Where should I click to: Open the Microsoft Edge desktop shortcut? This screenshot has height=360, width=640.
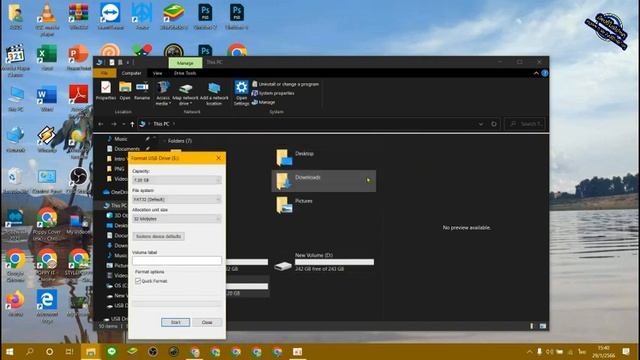tap(47, 306)
